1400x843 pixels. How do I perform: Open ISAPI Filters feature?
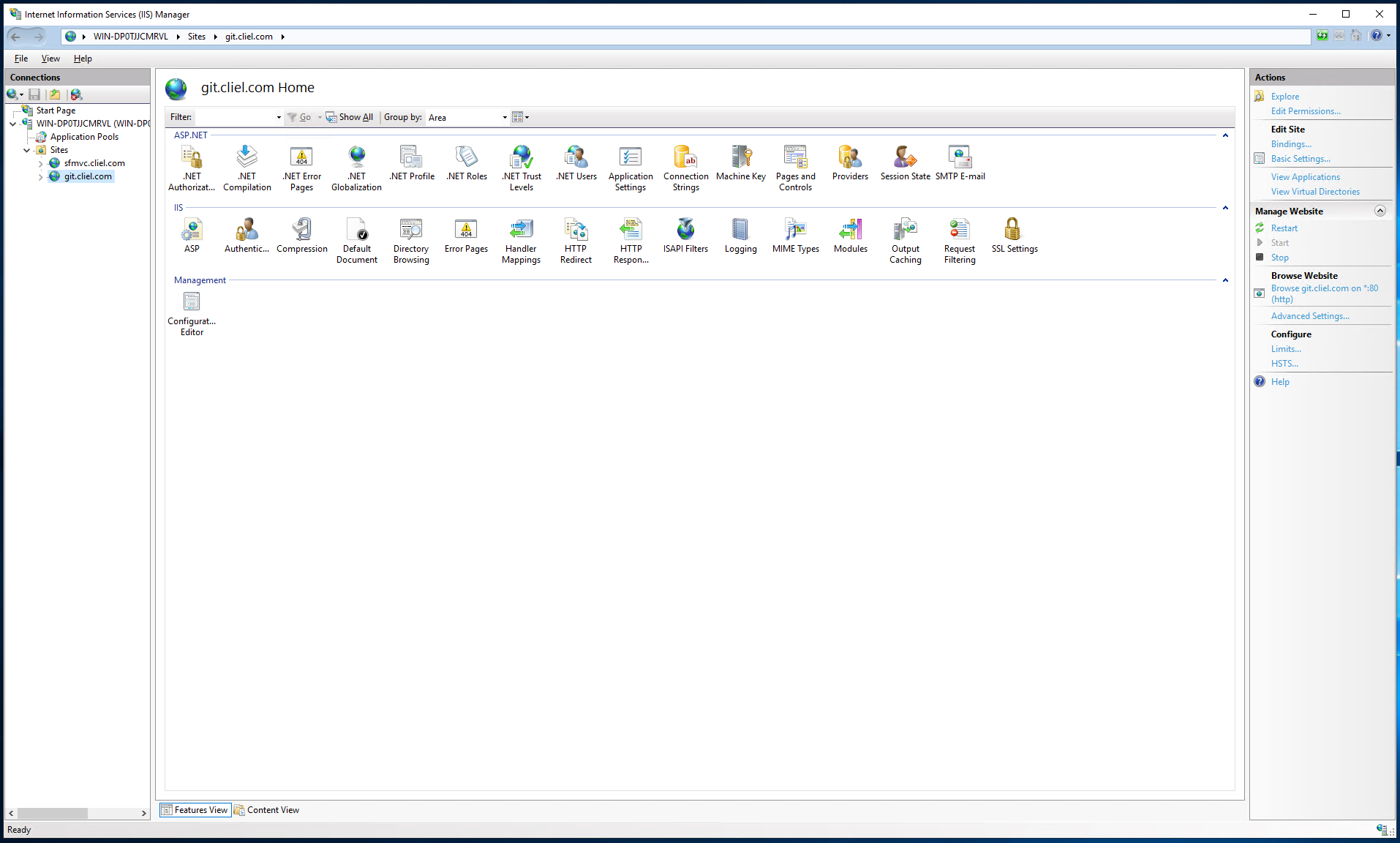click(686, 235)
